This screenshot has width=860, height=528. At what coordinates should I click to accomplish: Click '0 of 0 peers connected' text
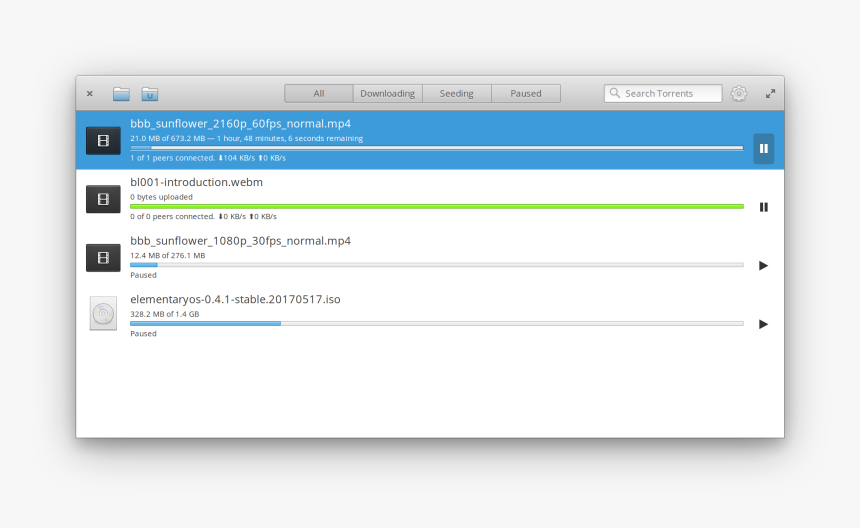point(172,217)
